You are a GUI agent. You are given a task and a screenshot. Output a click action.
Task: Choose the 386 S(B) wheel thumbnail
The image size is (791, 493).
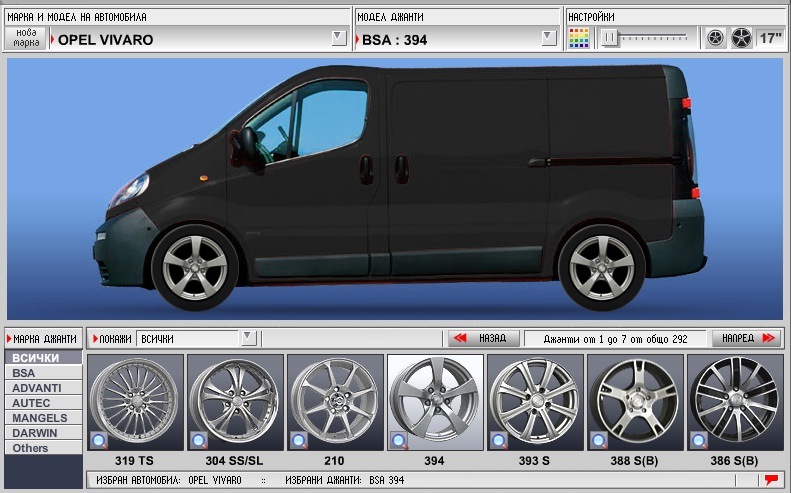[x=735, y=402]
